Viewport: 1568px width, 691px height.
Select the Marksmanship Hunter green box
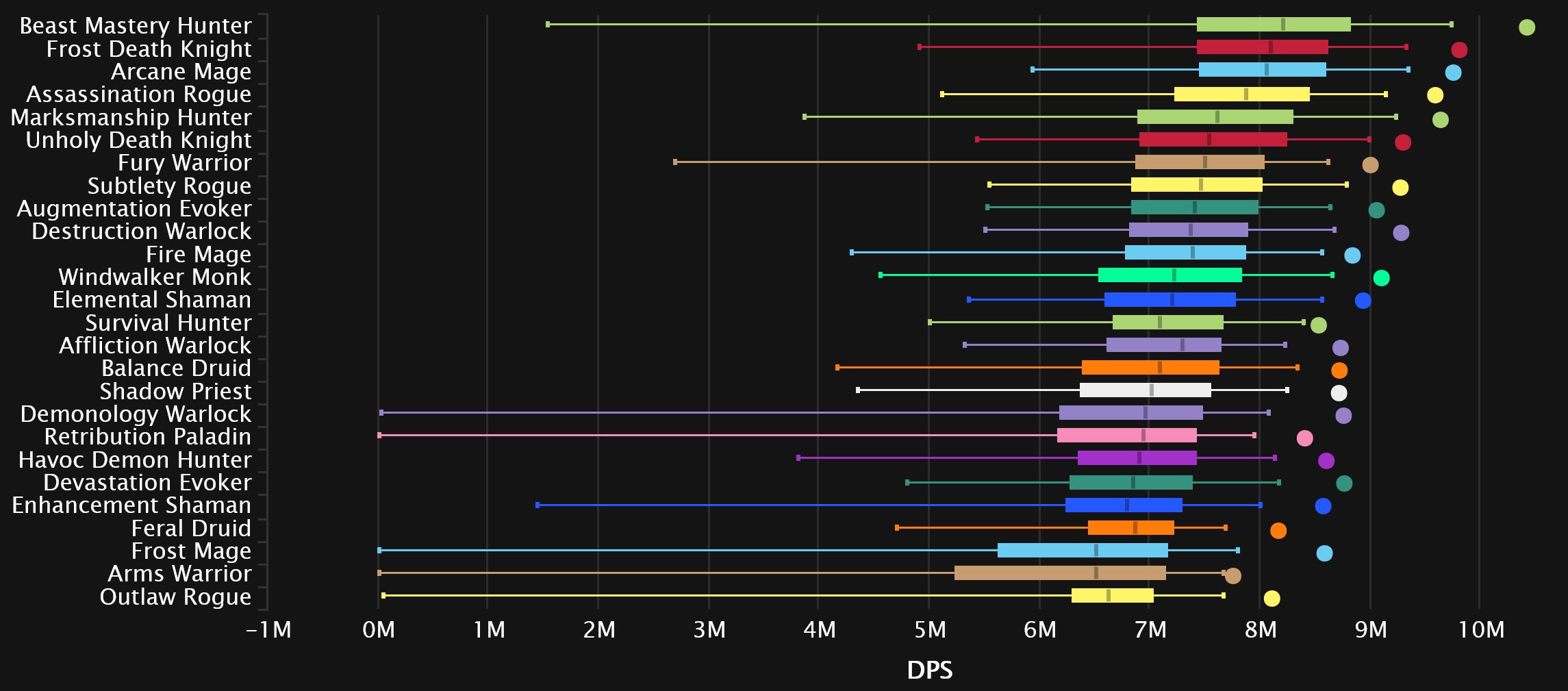(1215, 117)
